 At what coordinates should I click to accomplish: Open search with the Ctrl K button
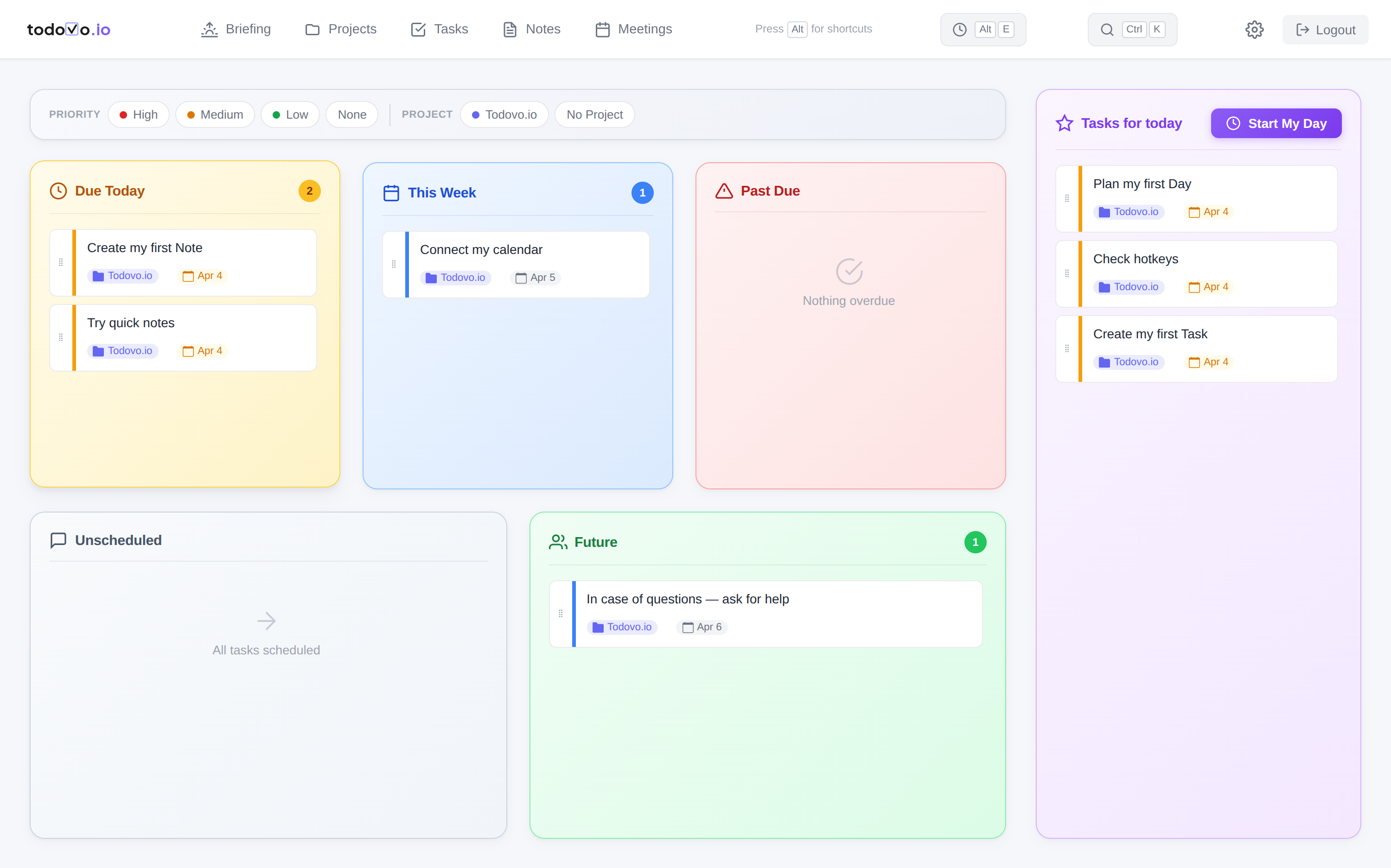pos(1132,29)
